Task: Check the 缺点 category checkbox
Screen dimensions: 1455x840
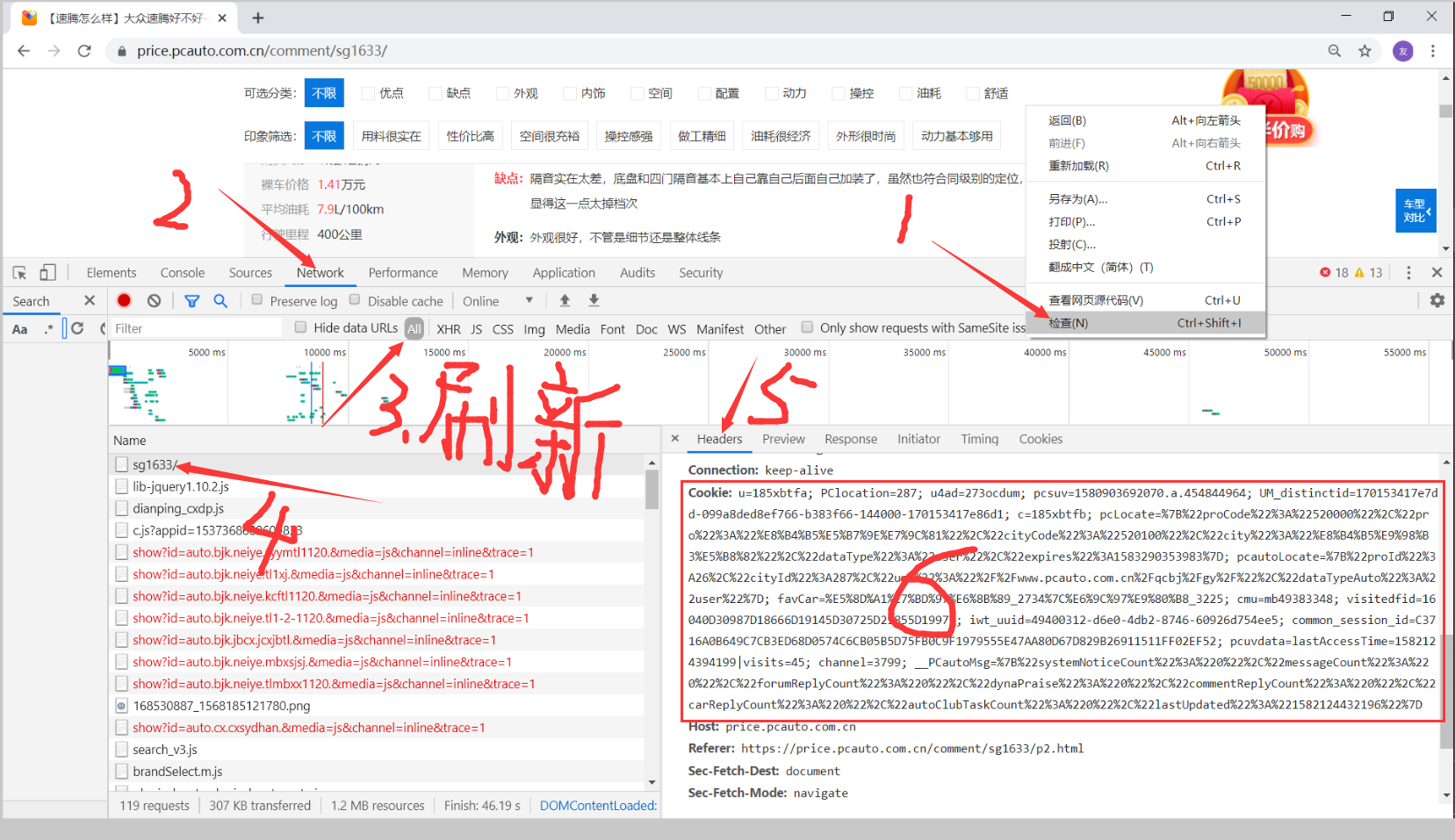Action: (435, 93)
